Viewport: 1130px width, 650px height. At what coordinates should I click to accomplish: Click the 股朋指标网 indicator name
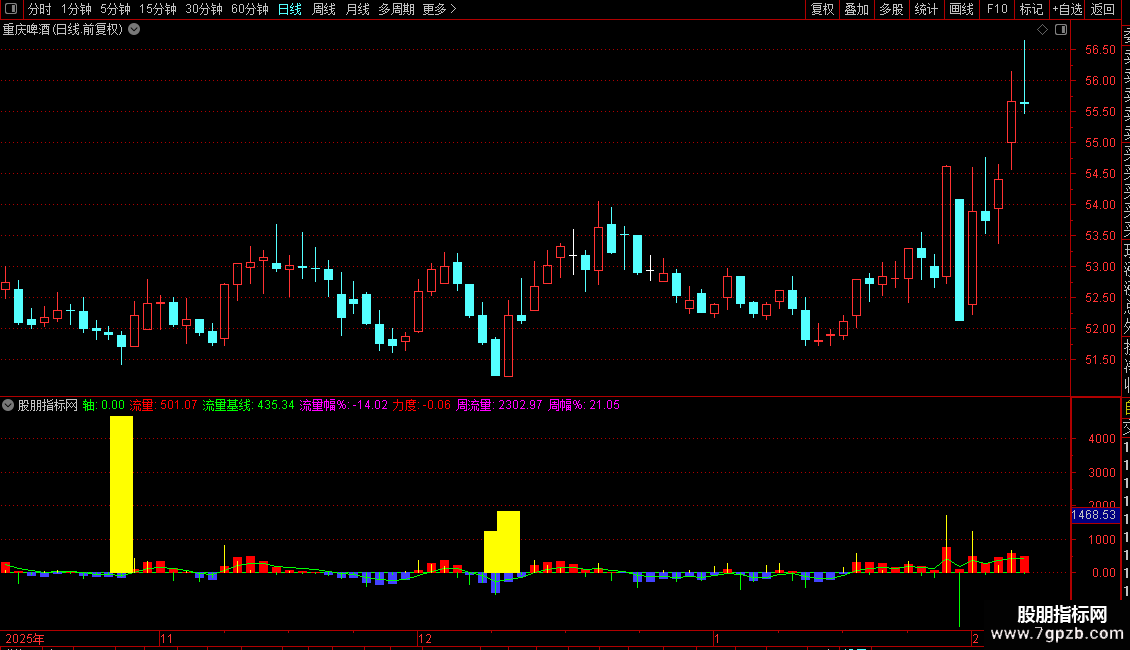(x=48, y=405)
